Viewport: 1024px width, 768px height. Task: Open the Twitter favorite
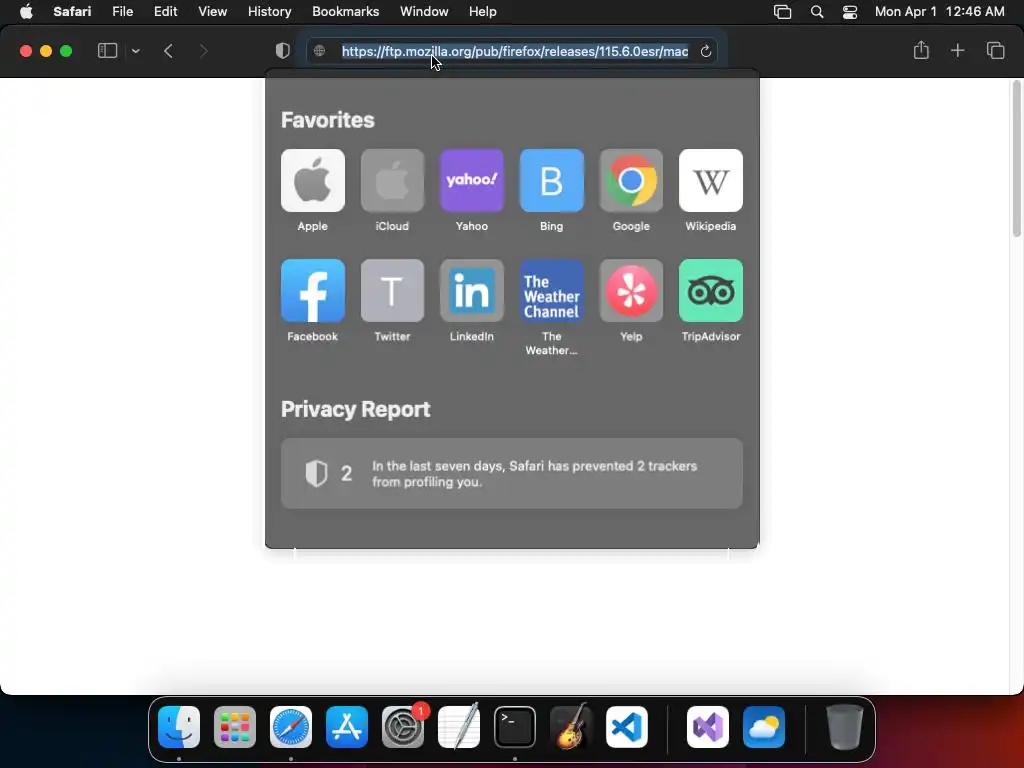(392, 291)
